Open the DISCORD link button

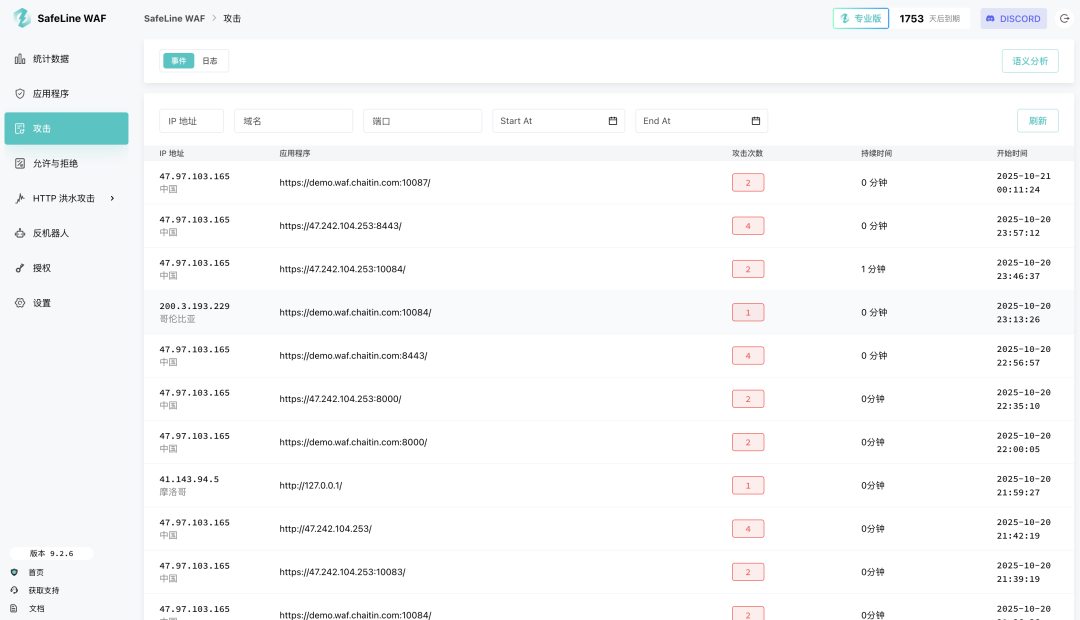click(x=1013, y=19)
